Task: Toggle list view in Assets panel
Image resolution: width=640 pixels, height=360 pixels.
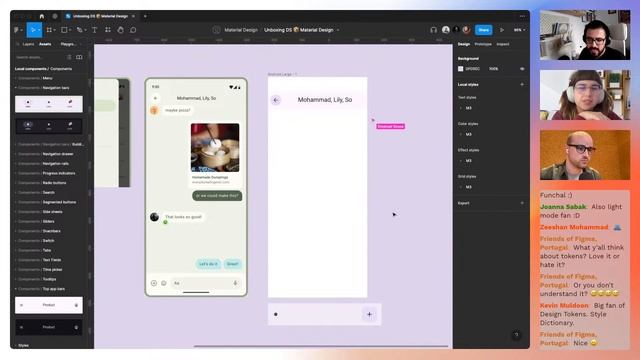Action: click(69, 57)
